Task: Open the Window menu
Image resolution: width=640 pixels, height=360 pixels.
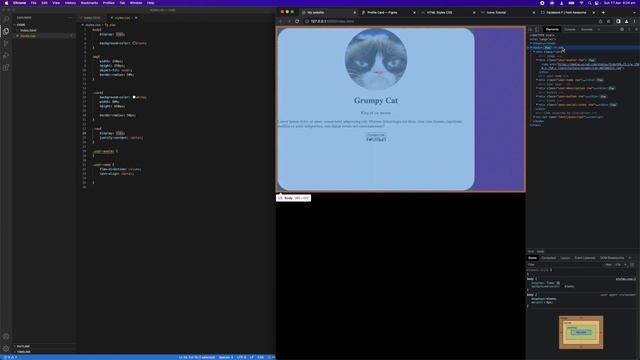Action: click(x=136, y=3)
